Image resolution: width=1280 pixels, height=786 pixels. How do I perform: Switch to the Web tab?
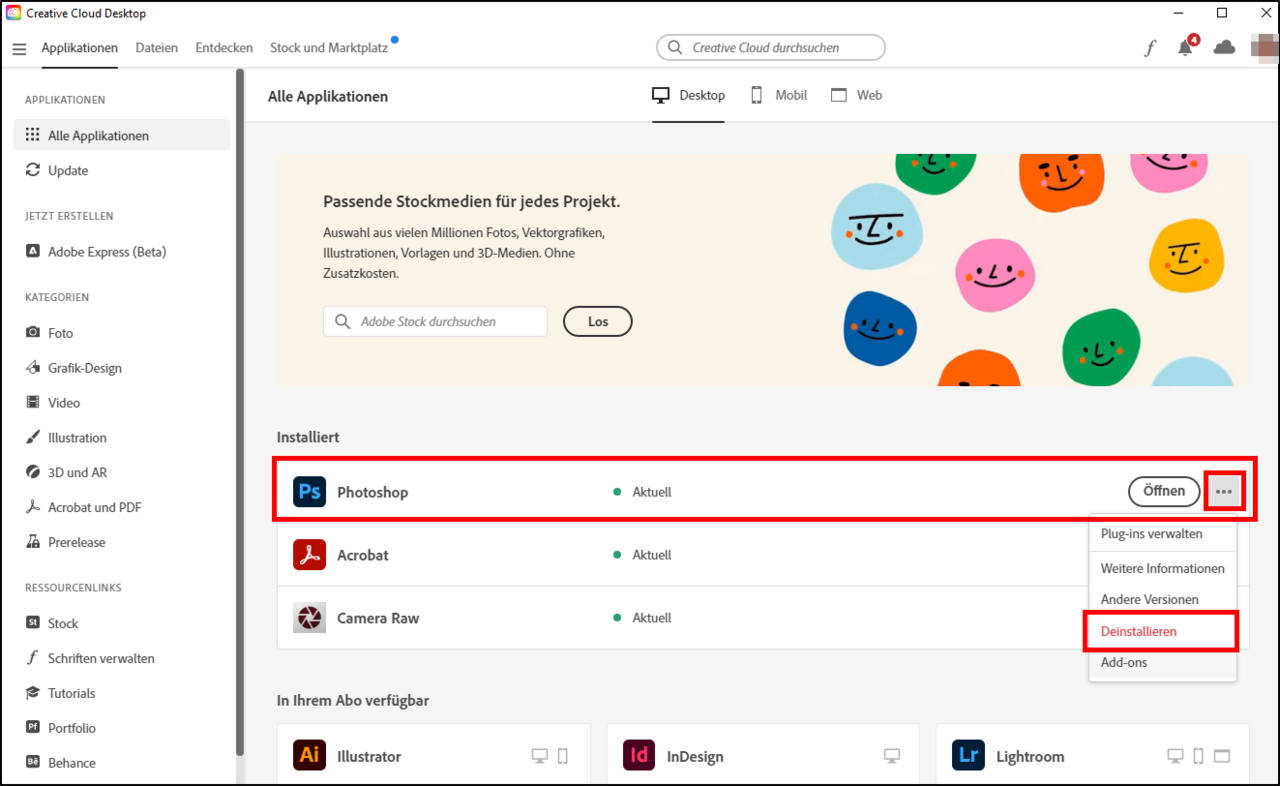[x=857, y=96]
